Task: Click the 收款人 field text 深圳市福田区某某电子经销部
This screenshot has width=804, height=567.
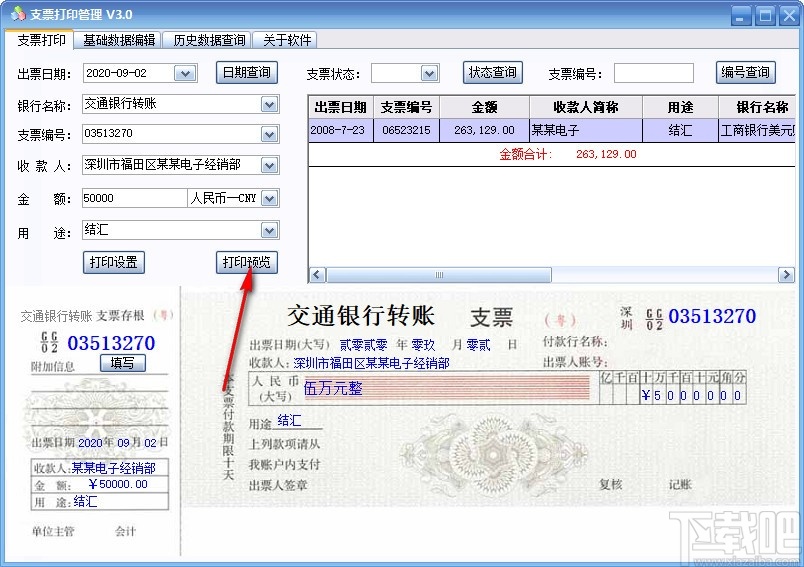Action: coord(163,165)
